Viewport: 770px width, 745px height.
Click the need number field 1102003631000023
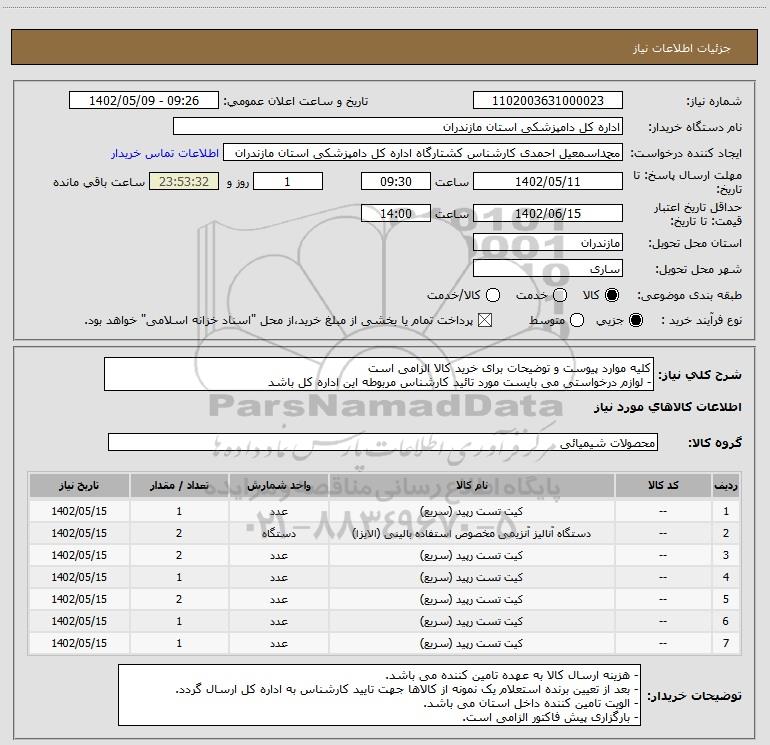(x=548, y=101)
